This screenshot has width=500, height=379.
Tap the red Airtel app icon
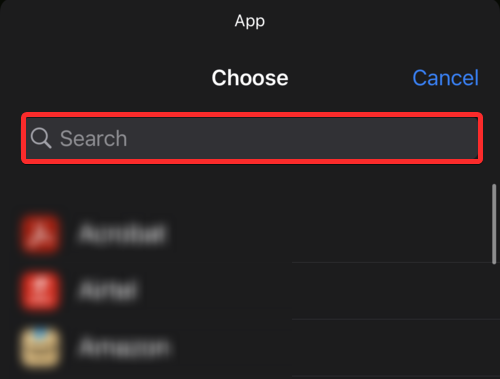pos(40,291)
